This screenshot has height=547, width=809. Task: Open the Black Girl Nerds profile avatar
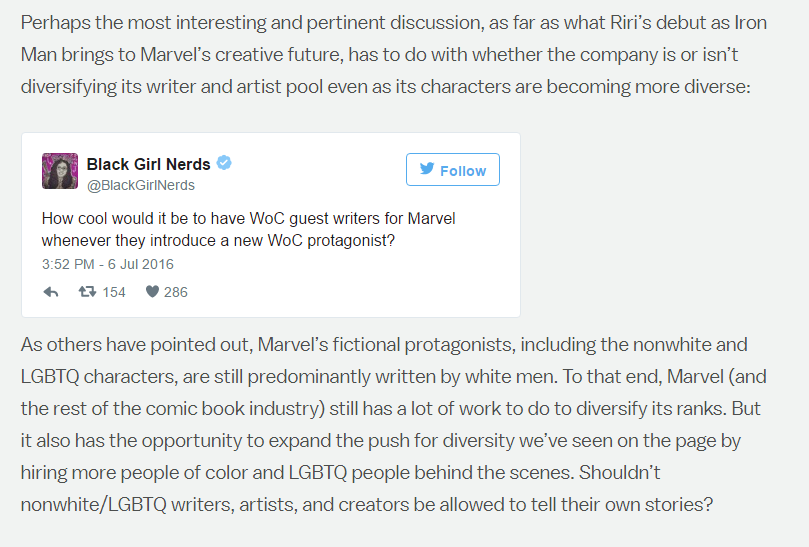[x=60, y=171]
